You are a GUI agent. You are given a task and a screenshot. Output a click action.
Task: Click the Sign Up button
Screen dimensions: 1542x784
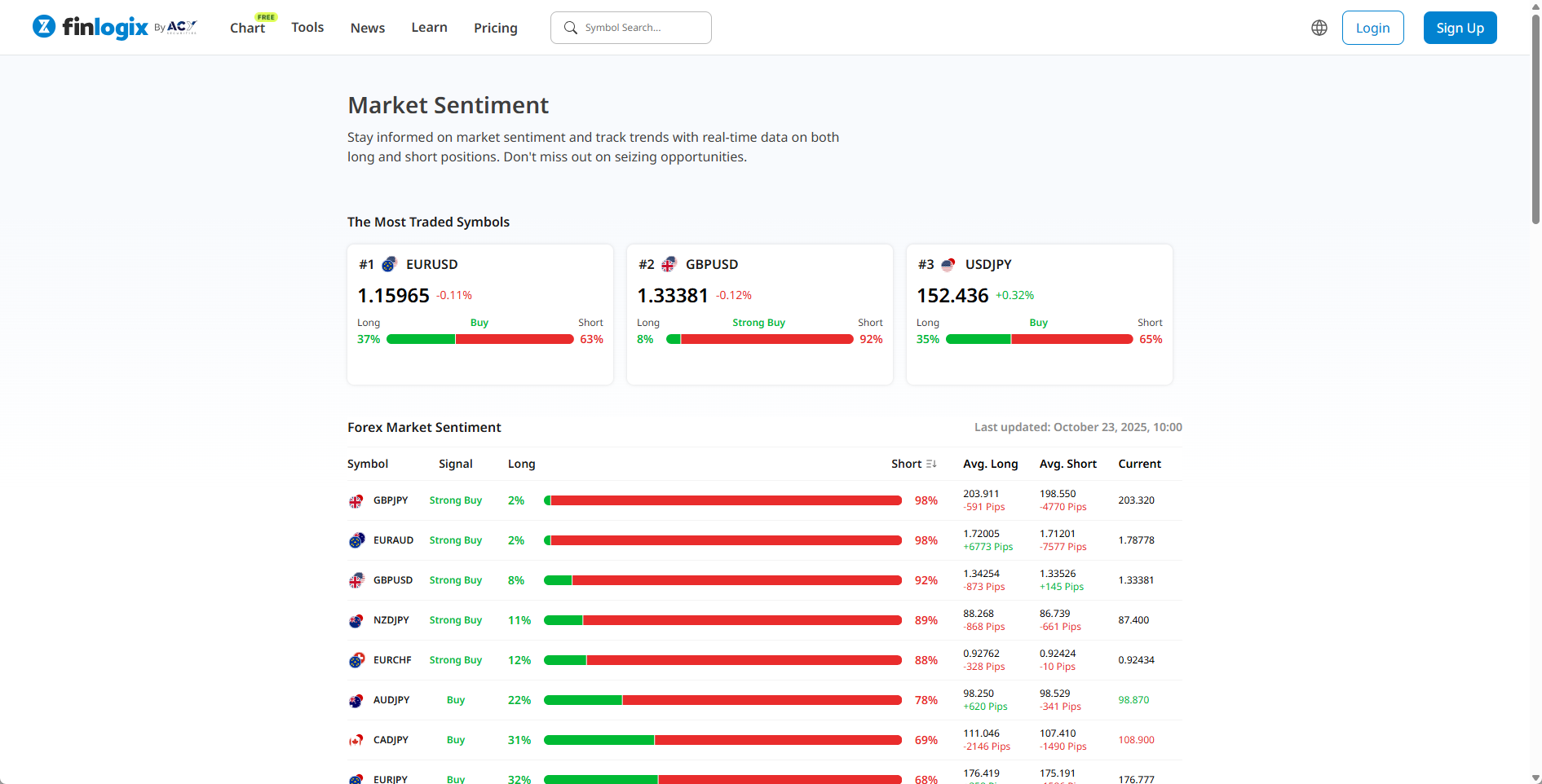[1460, 28]
